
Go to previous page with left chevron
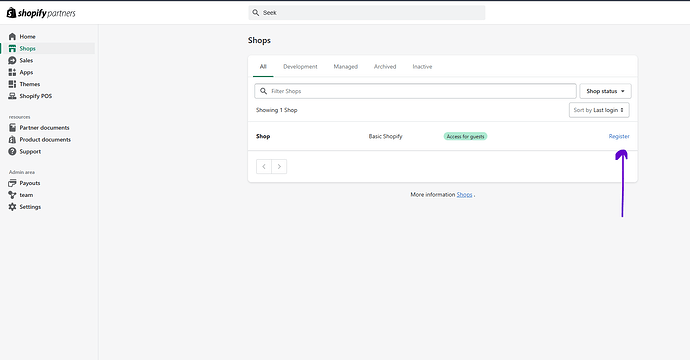click(264, 166)
